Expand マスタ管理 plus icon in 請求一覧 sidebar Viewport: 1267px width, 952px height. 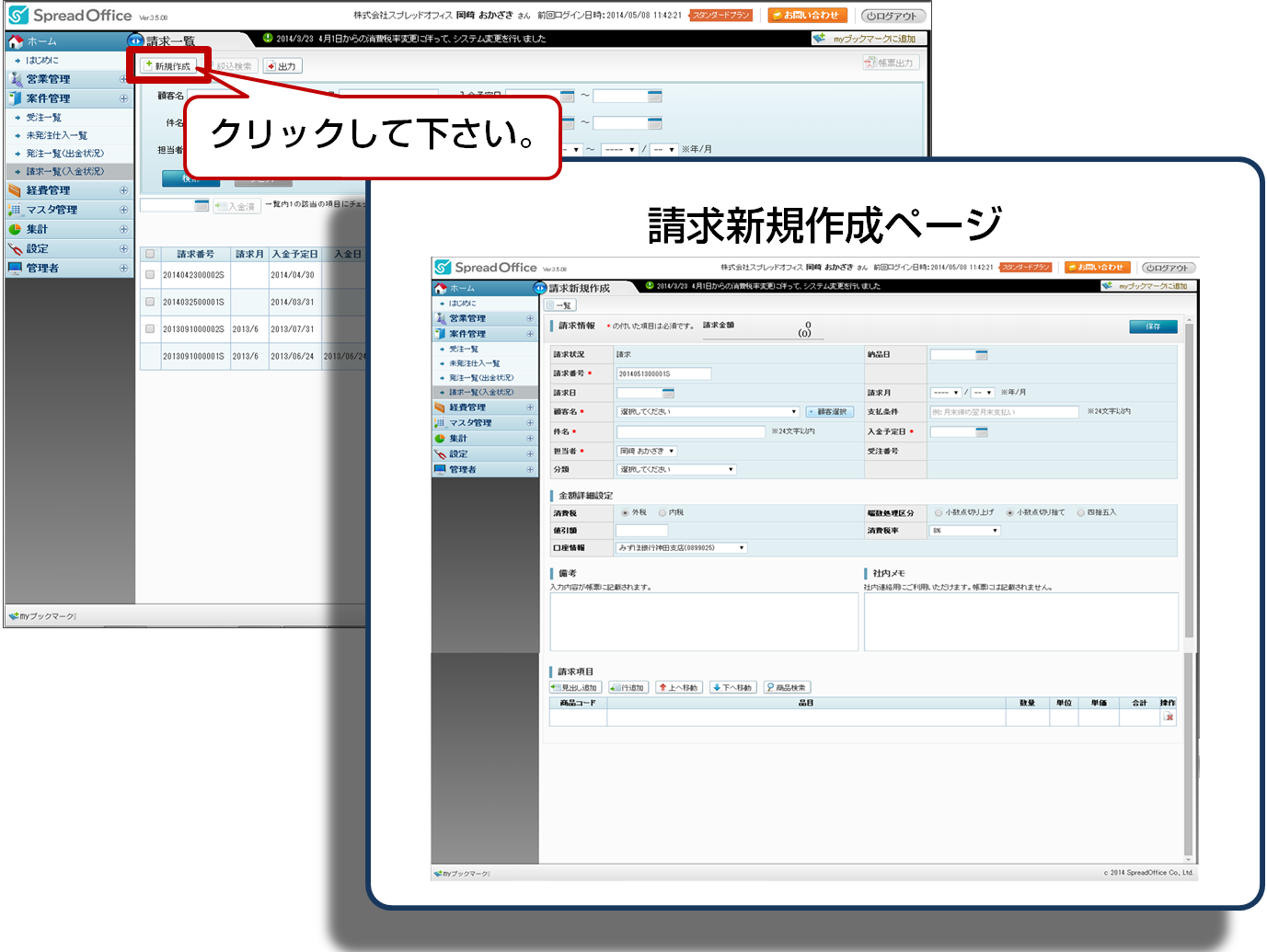tap(123, 210)
